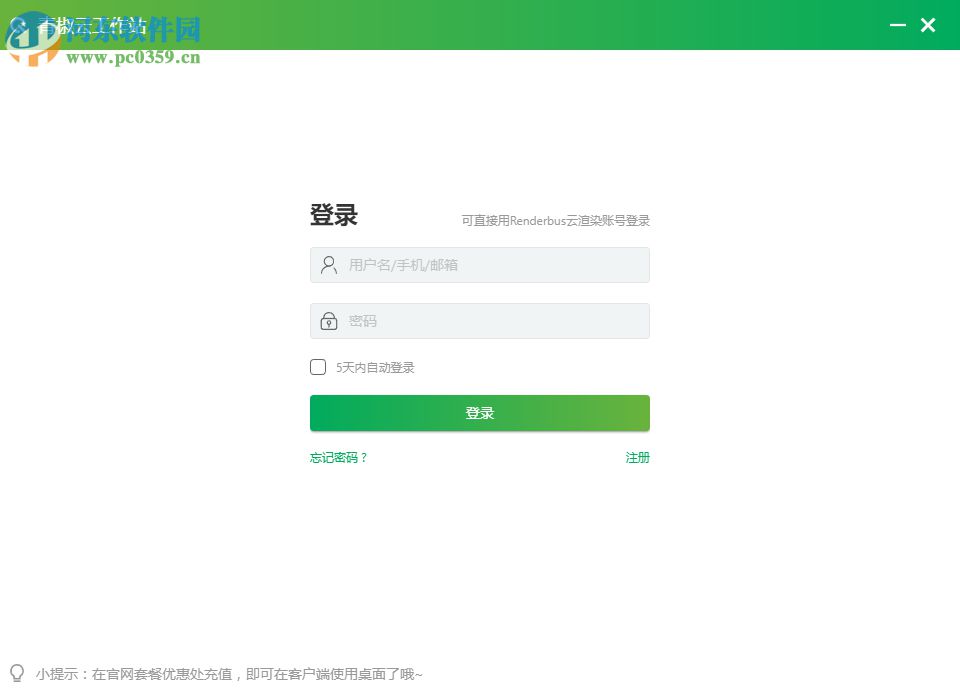The width and height of the screenshot is (960, 690).
Task: Click the user icon in username field
Action: click(x=329, y=265)
